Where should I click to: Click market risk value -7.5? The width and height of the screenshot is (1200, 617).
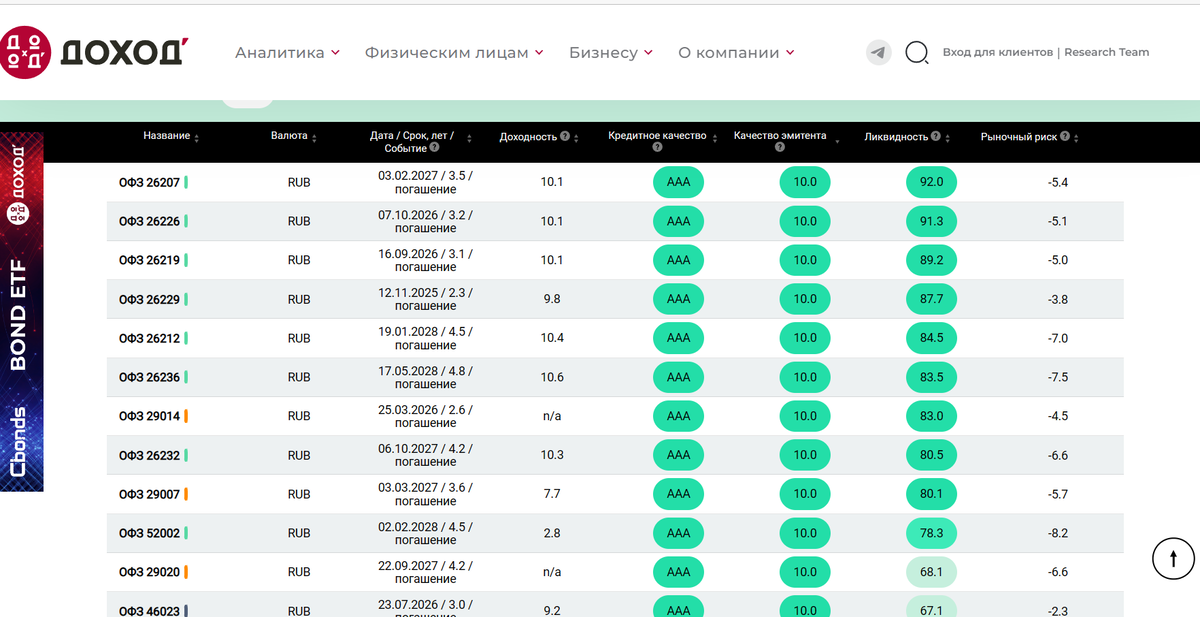point(1058,377)
